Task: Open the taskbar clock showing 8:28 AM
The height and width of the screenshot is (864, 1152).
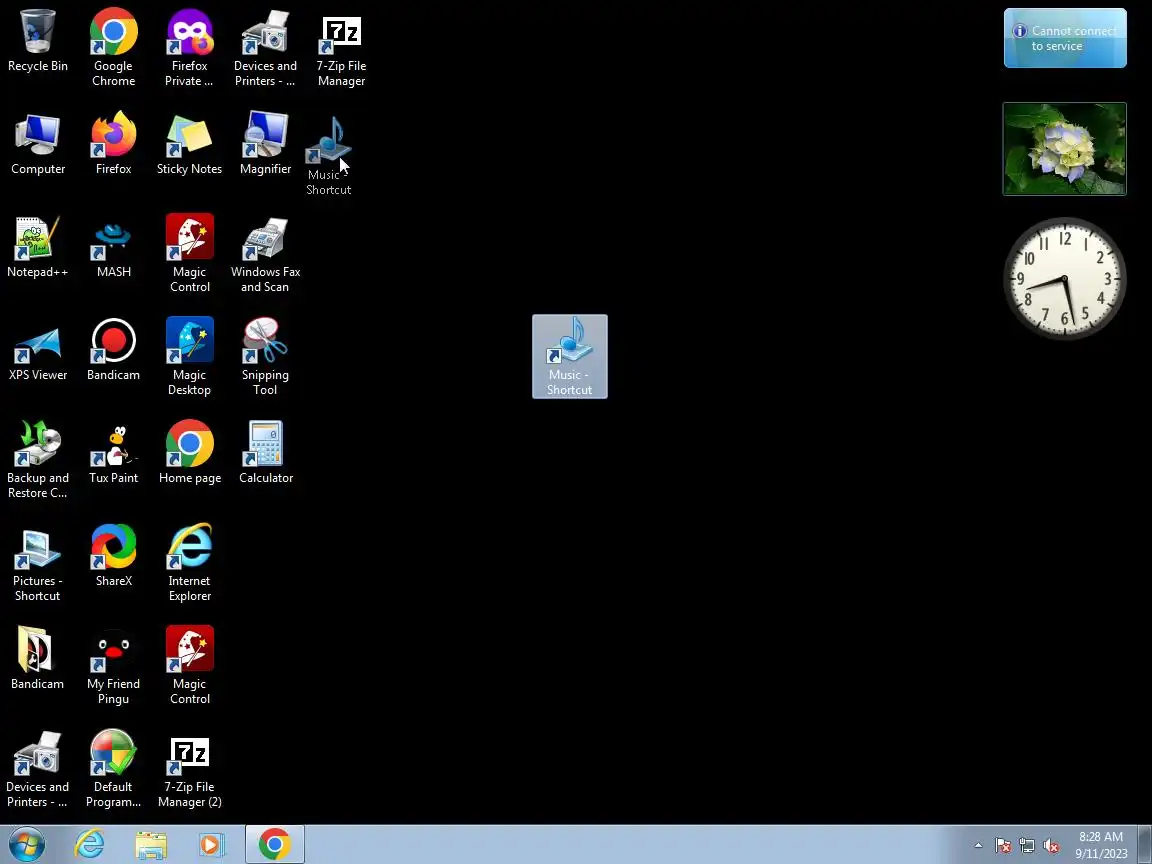Action: 1101,845
